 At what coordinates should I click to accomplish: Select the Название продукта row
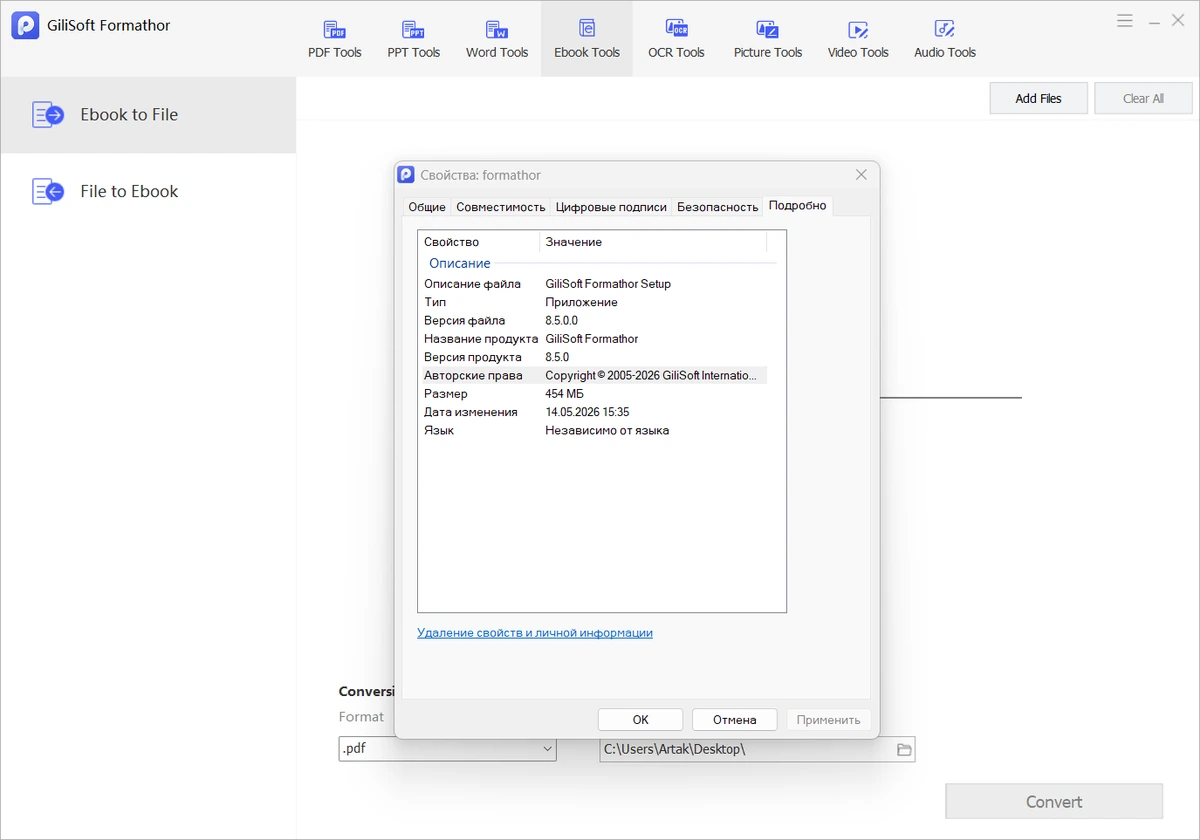point(593,339)
